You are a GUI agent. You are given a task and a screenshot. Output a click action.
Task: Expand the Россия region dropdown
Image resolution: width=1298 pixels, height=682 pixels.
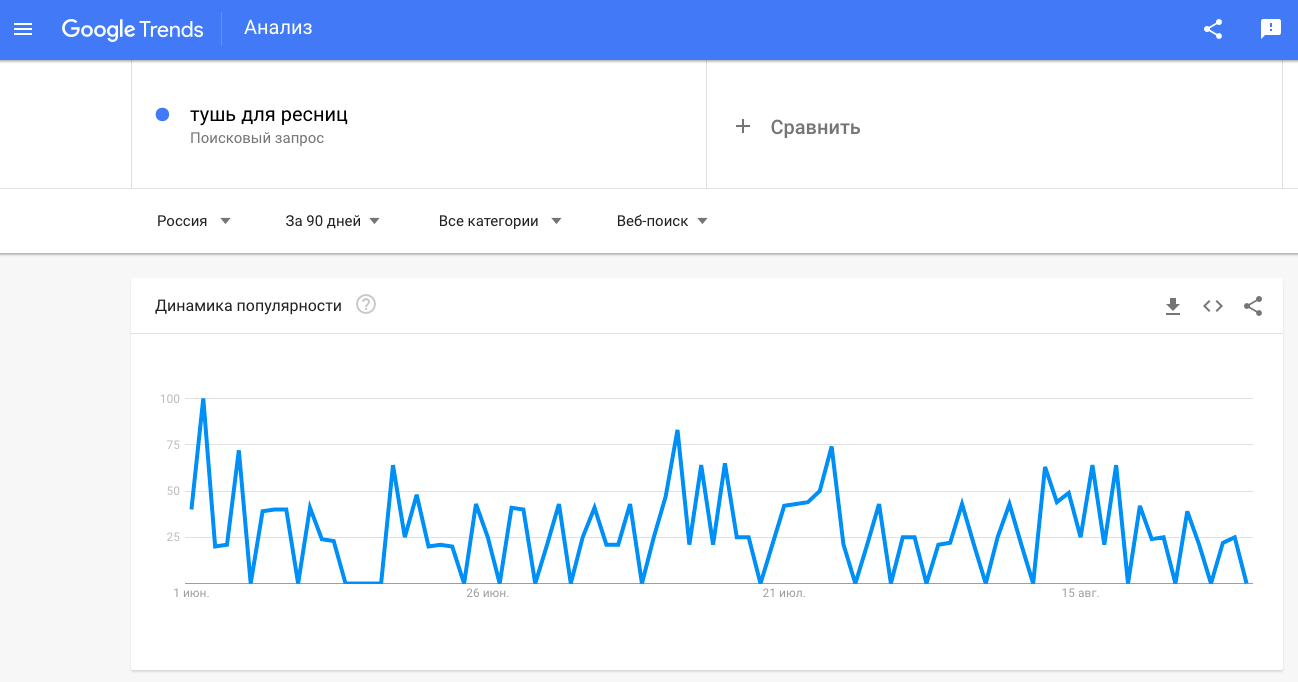pos(194,221)
